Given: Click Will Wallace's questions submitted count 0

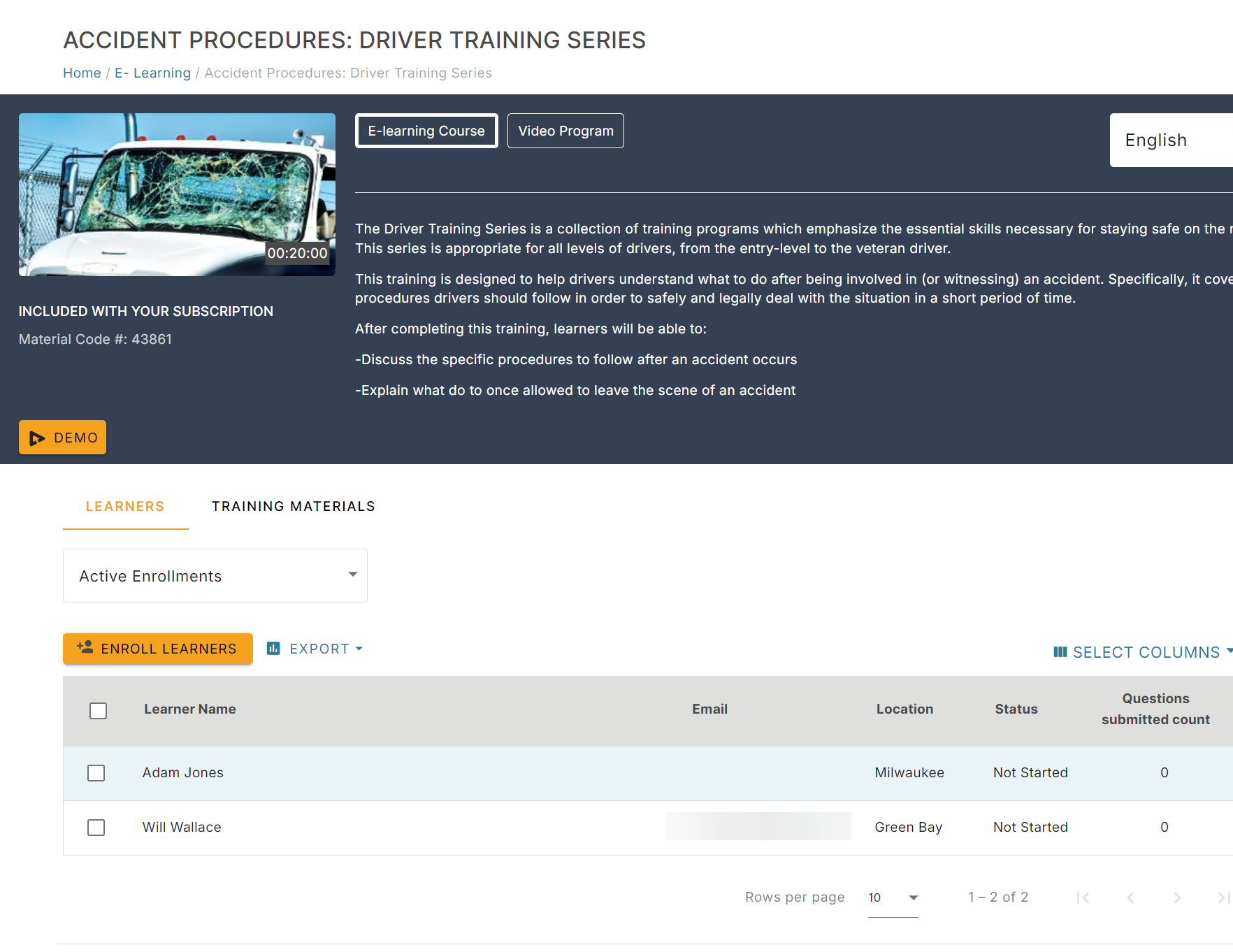Looking at the screenshot, I should point(1164,827).
